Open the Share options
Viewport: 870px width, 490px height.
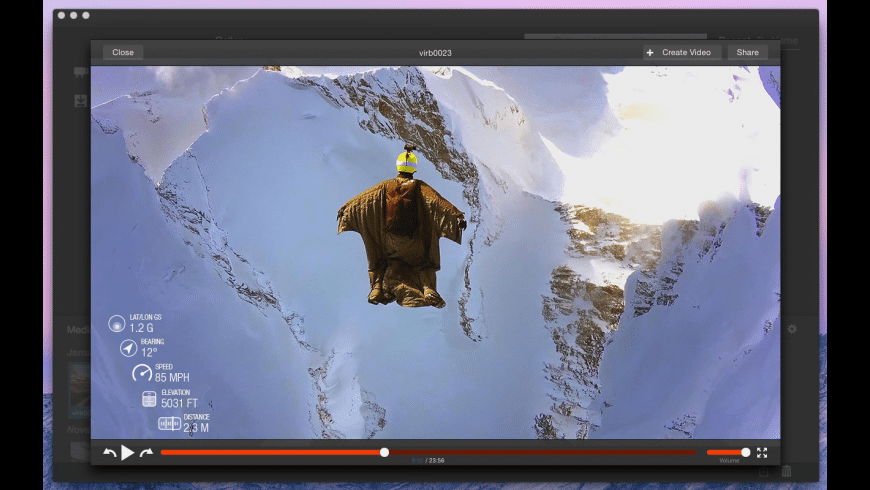[747, 52]
